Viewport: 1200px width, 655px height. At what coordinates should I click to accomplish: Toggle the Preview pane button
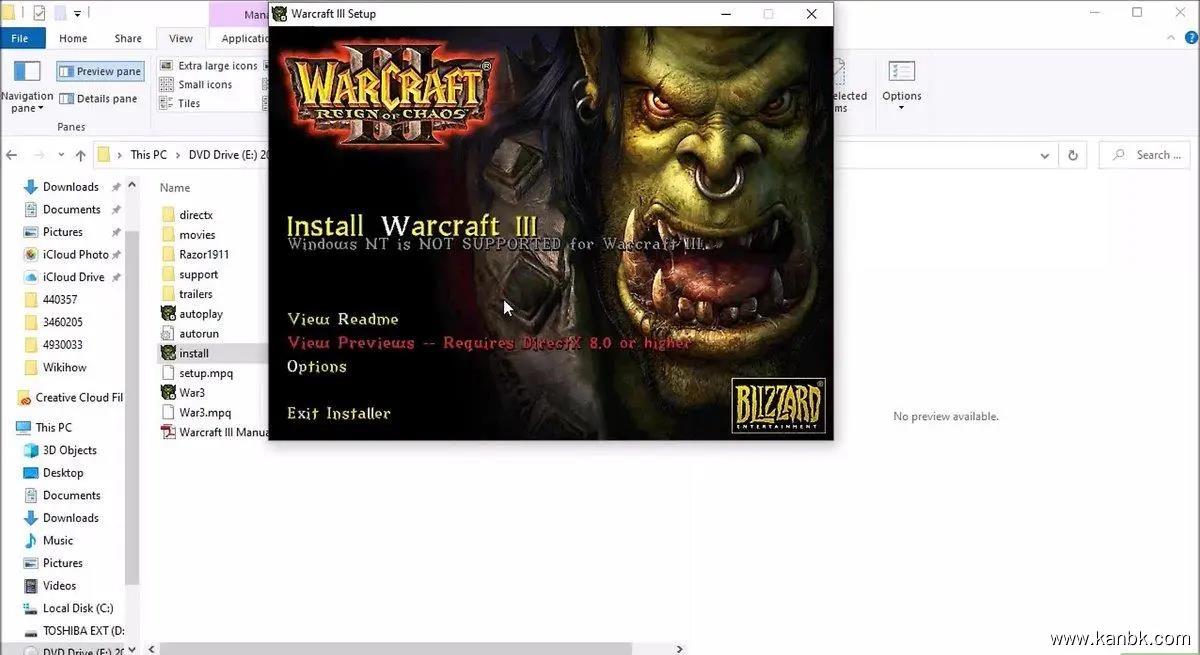(100, 72)
